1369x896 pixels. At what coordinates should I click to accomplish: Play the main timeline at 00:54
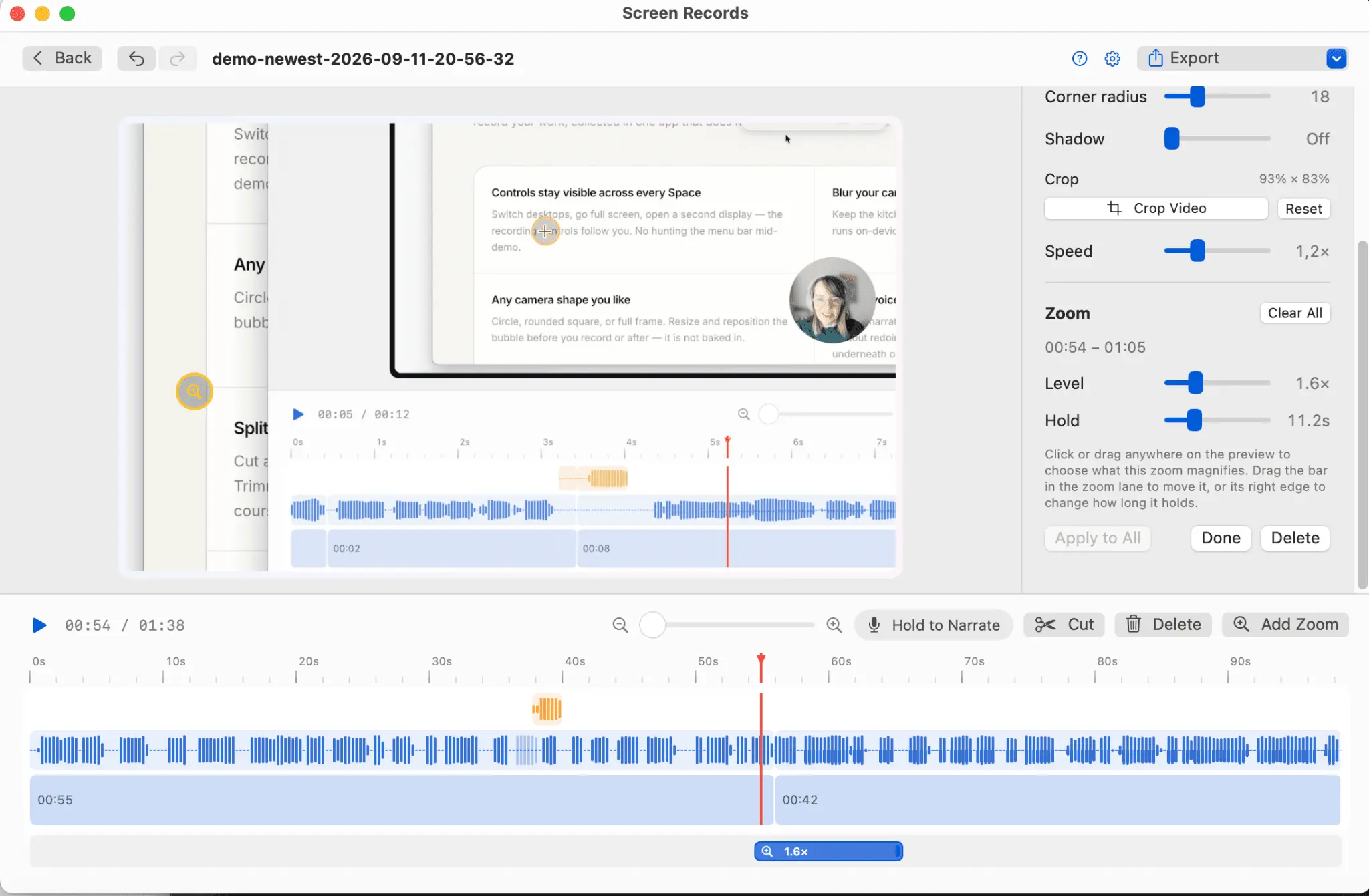coord(39,625)
